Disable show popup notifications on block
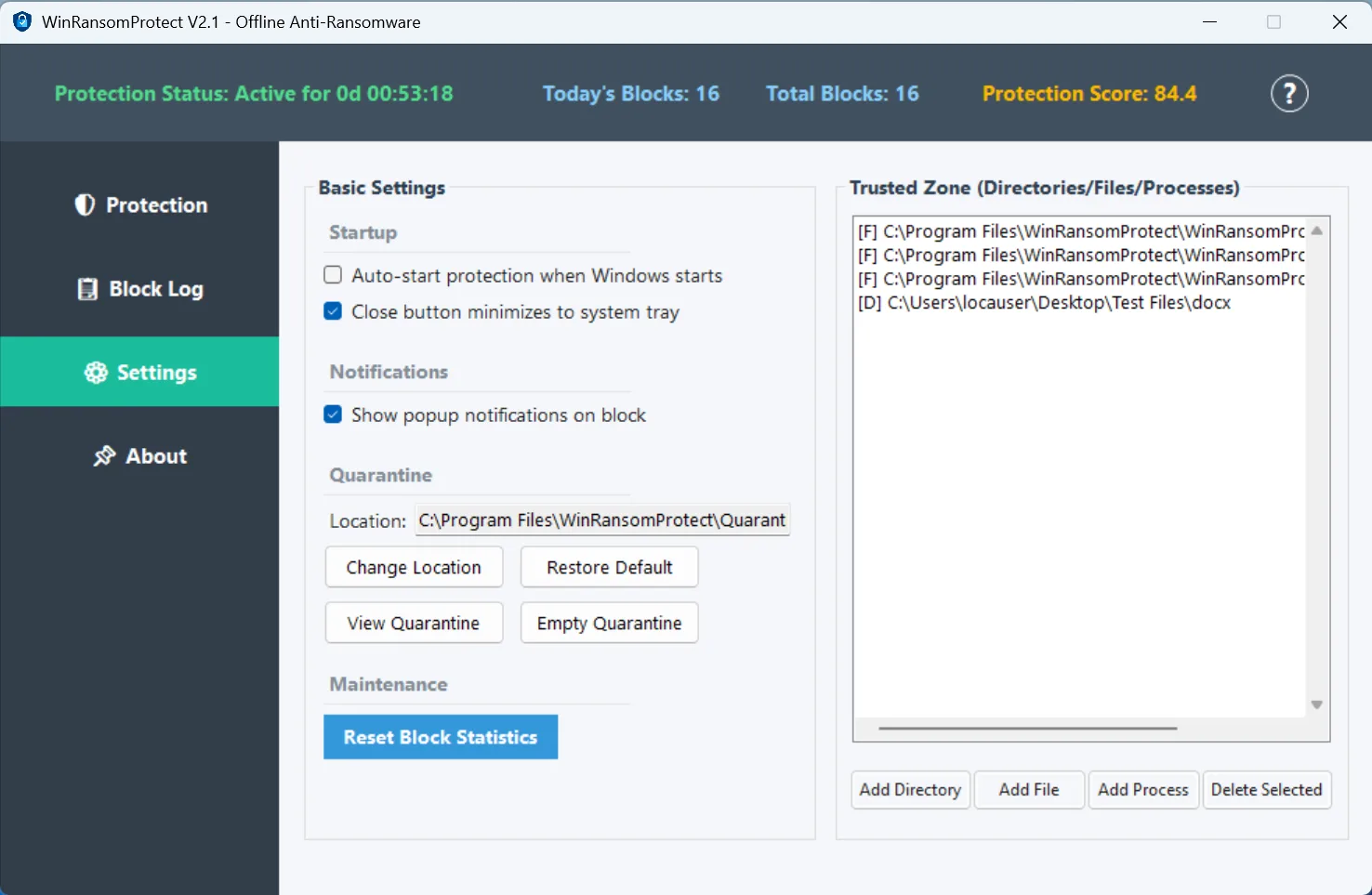The height and width of the screenshot is (895, 1372). [x=333, y=415]
